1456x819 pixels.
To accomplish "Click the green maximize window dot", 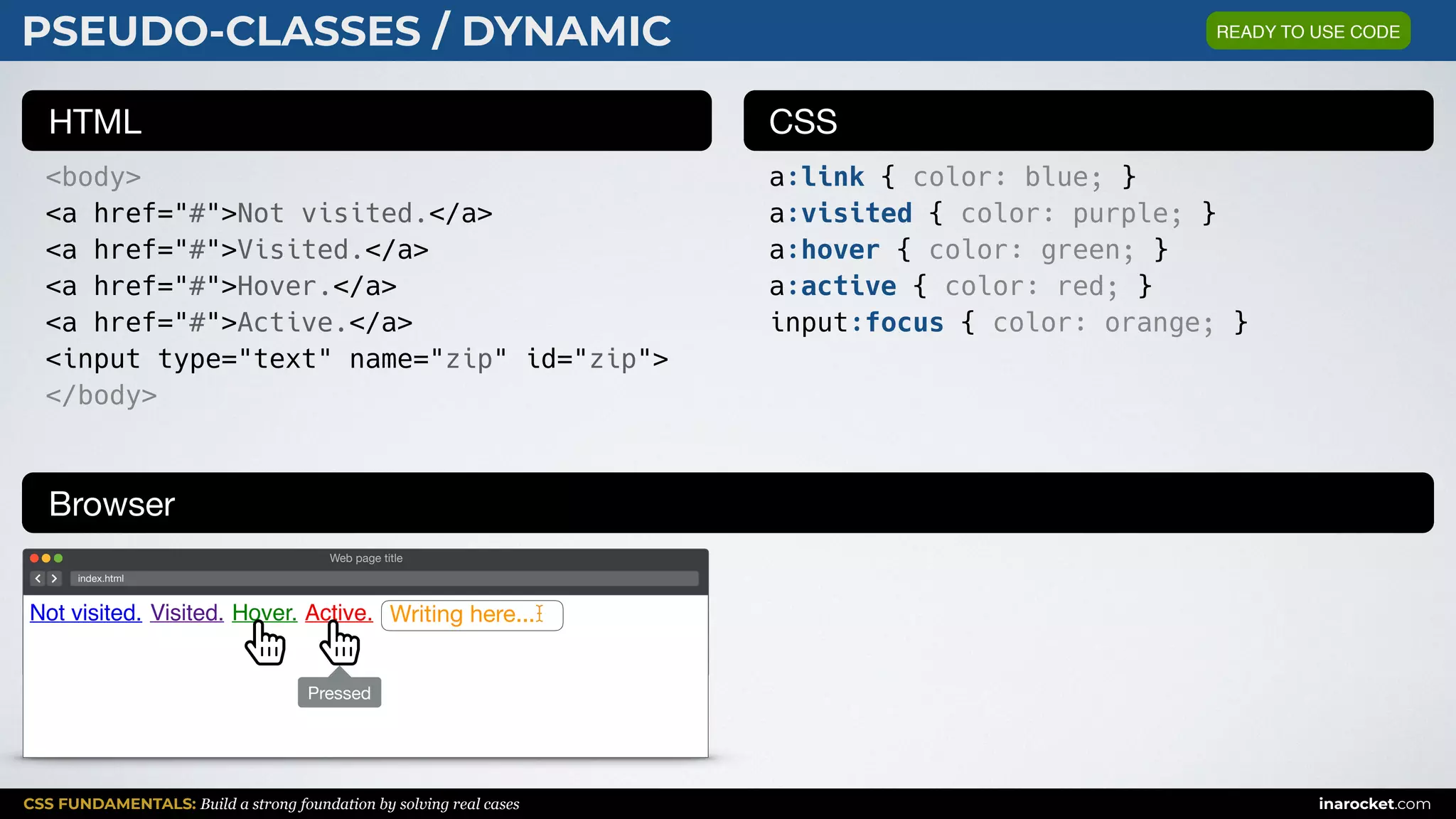I will (58, 559).
